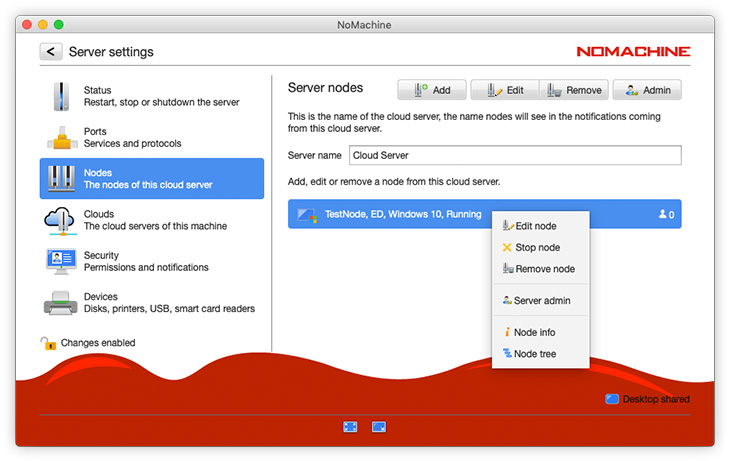Click the display icon in the bottom bar

pos(379,427)
